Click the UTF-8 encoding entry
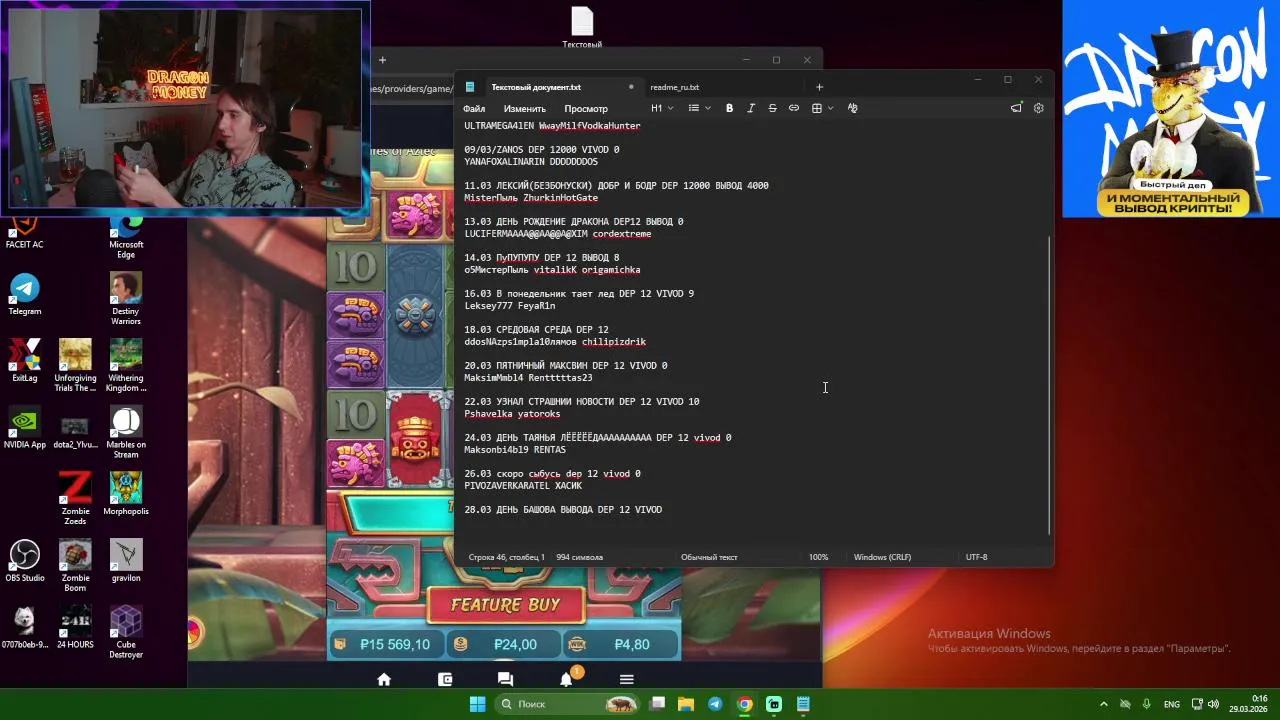This screenshot has width=1280, height=720. point(976,557)
